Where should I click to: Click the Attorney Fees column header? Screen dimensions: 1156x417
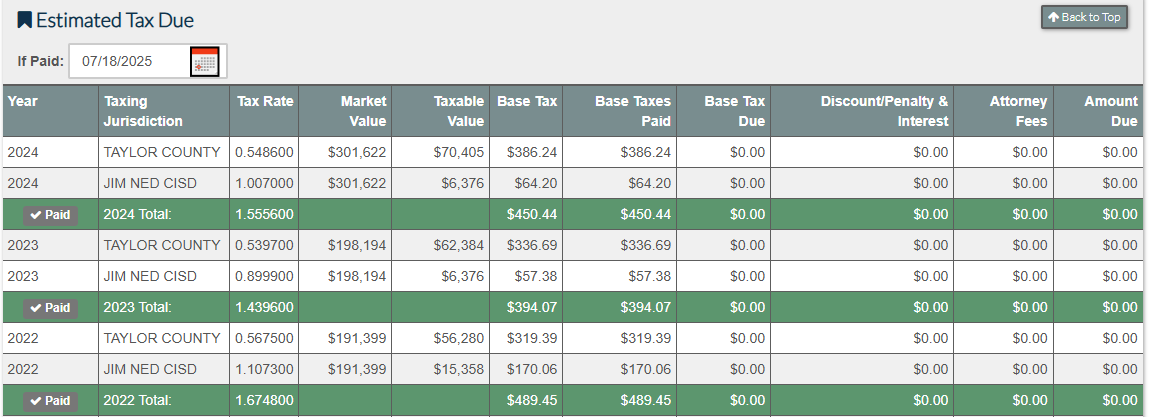pos(1018,111)
